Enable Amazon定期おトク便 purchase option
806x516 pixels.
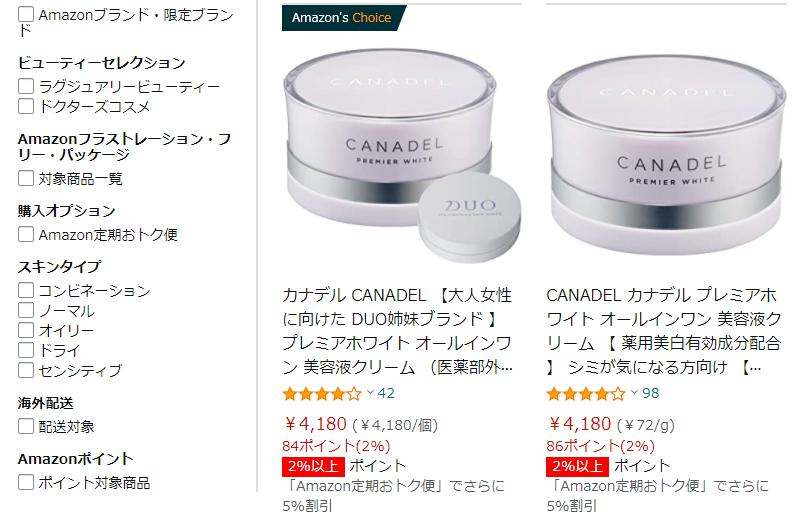point(26,234)
